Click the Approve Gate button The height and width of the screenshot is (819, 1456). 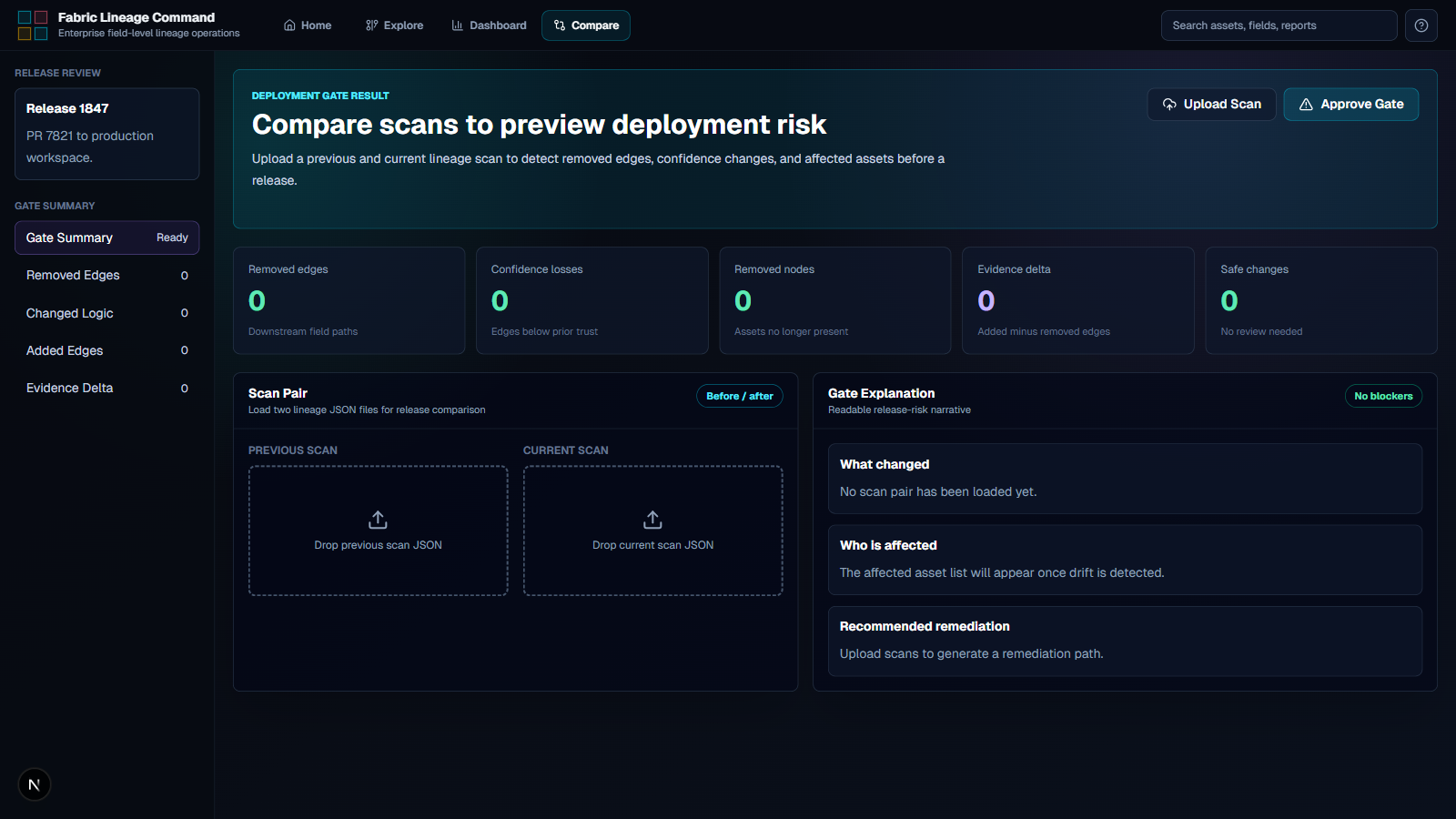(x=1351, y=105)
